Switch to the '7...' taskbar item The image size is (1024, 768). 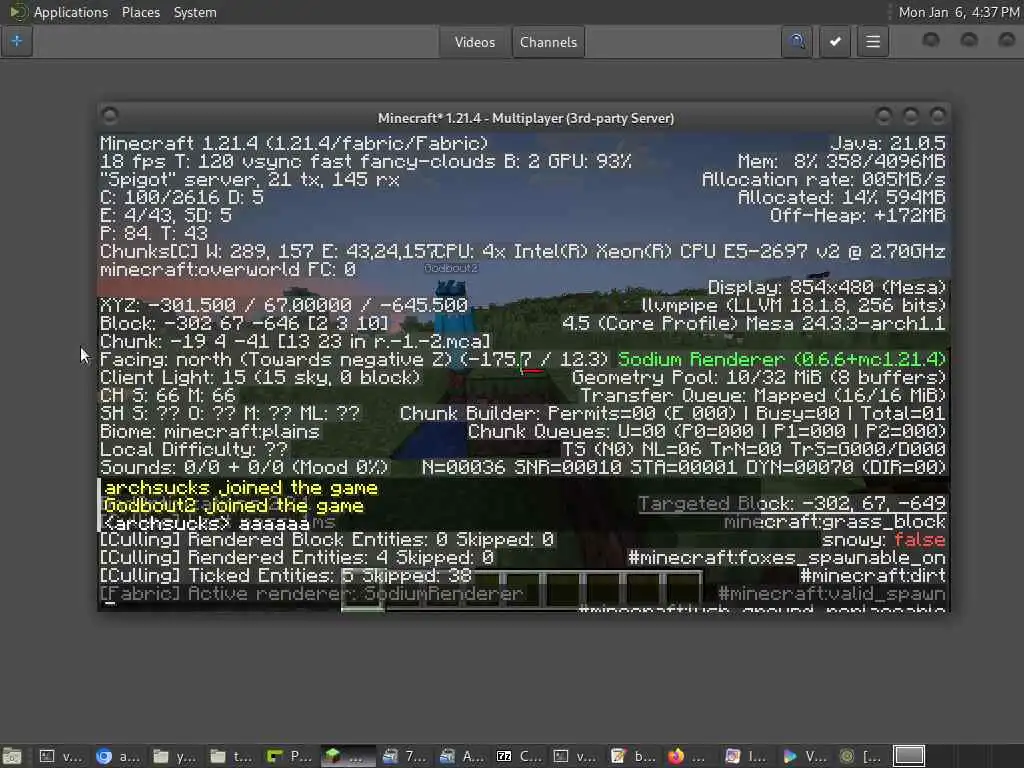(405, 756)
